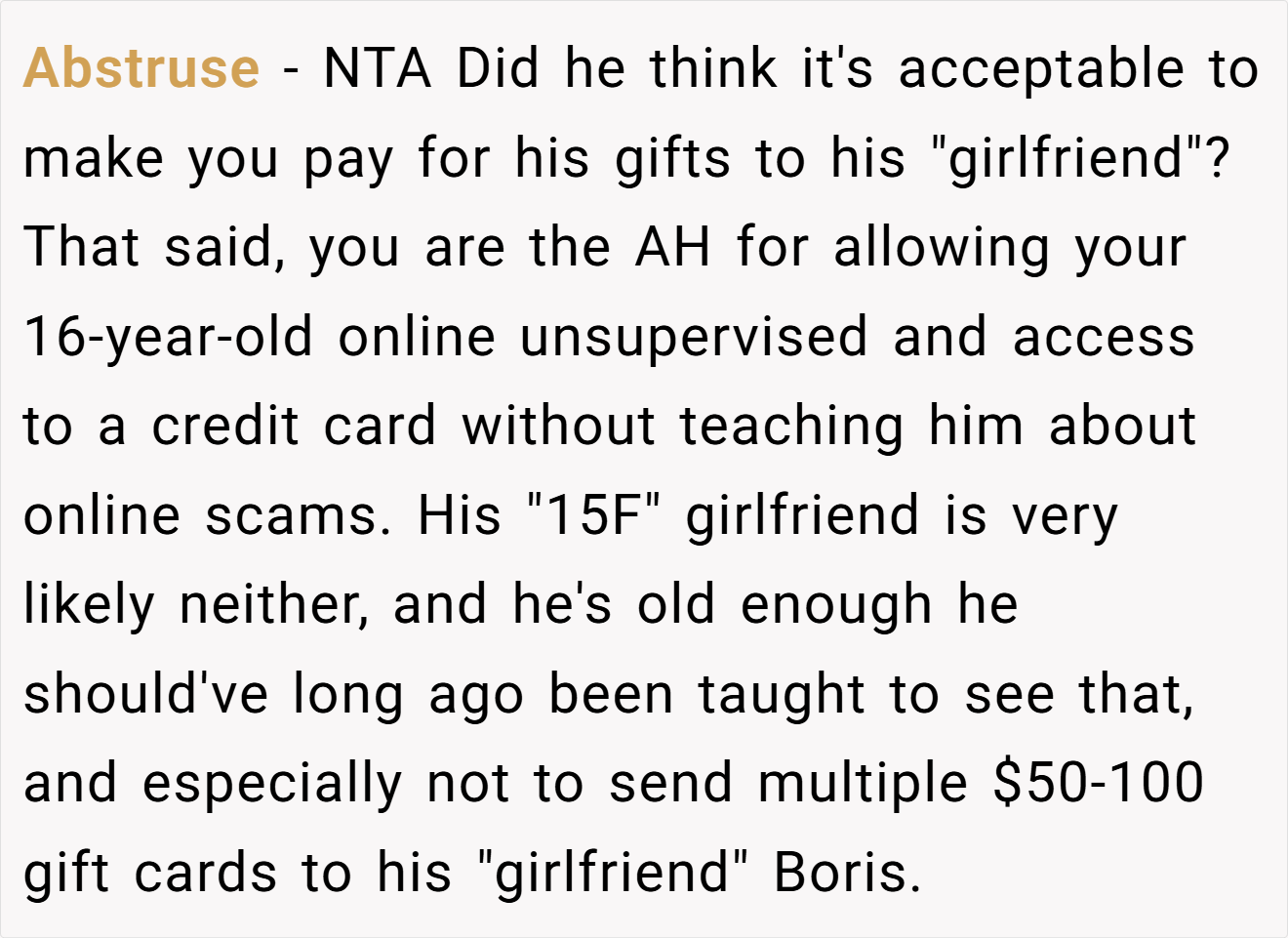The height and width of the screenshot is (938, 1288).
Task: Open the Abstruse username profile link
Action: (141, 68)
